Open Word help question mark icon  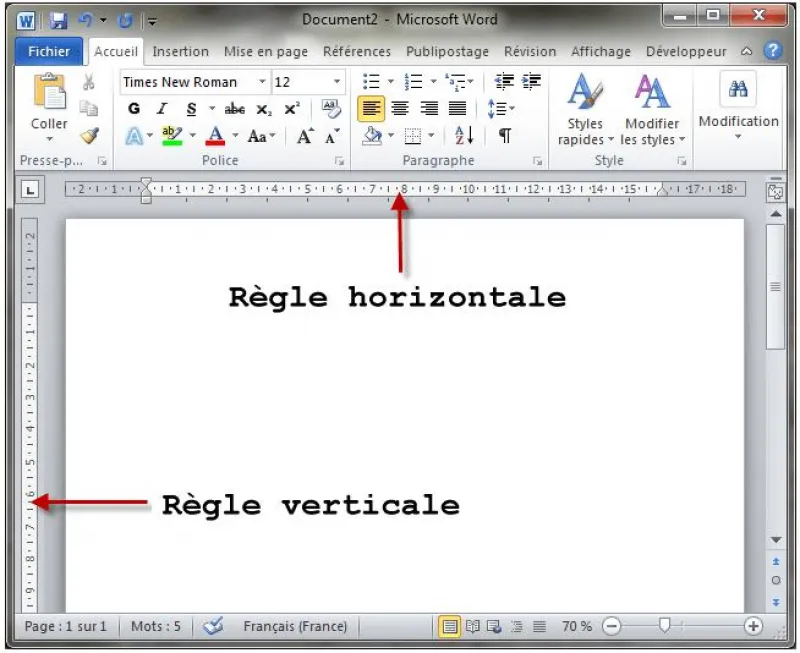tap(773, 51)
